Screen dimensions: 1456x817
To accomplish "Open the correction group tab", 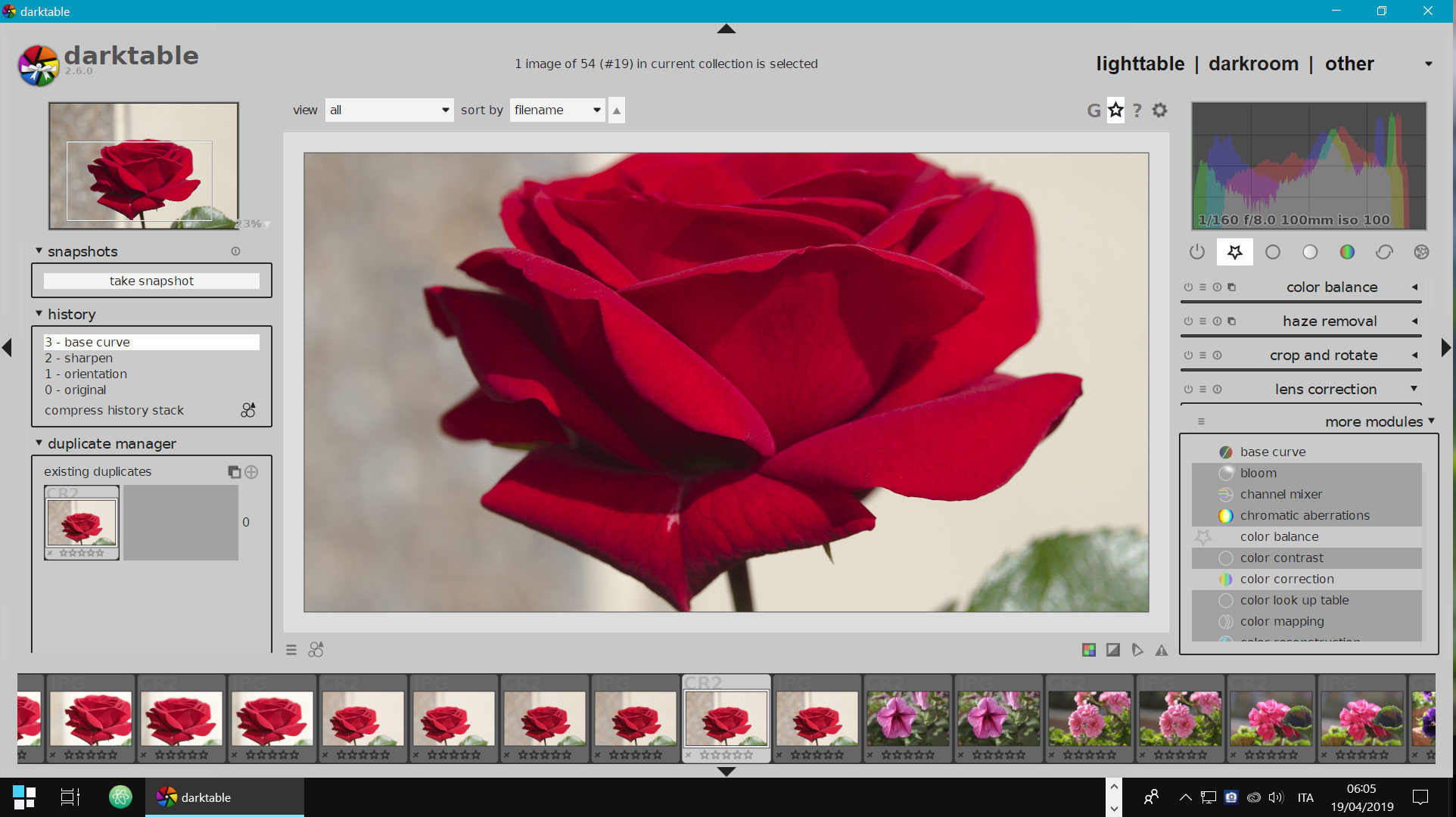I will pos(1384,252).
